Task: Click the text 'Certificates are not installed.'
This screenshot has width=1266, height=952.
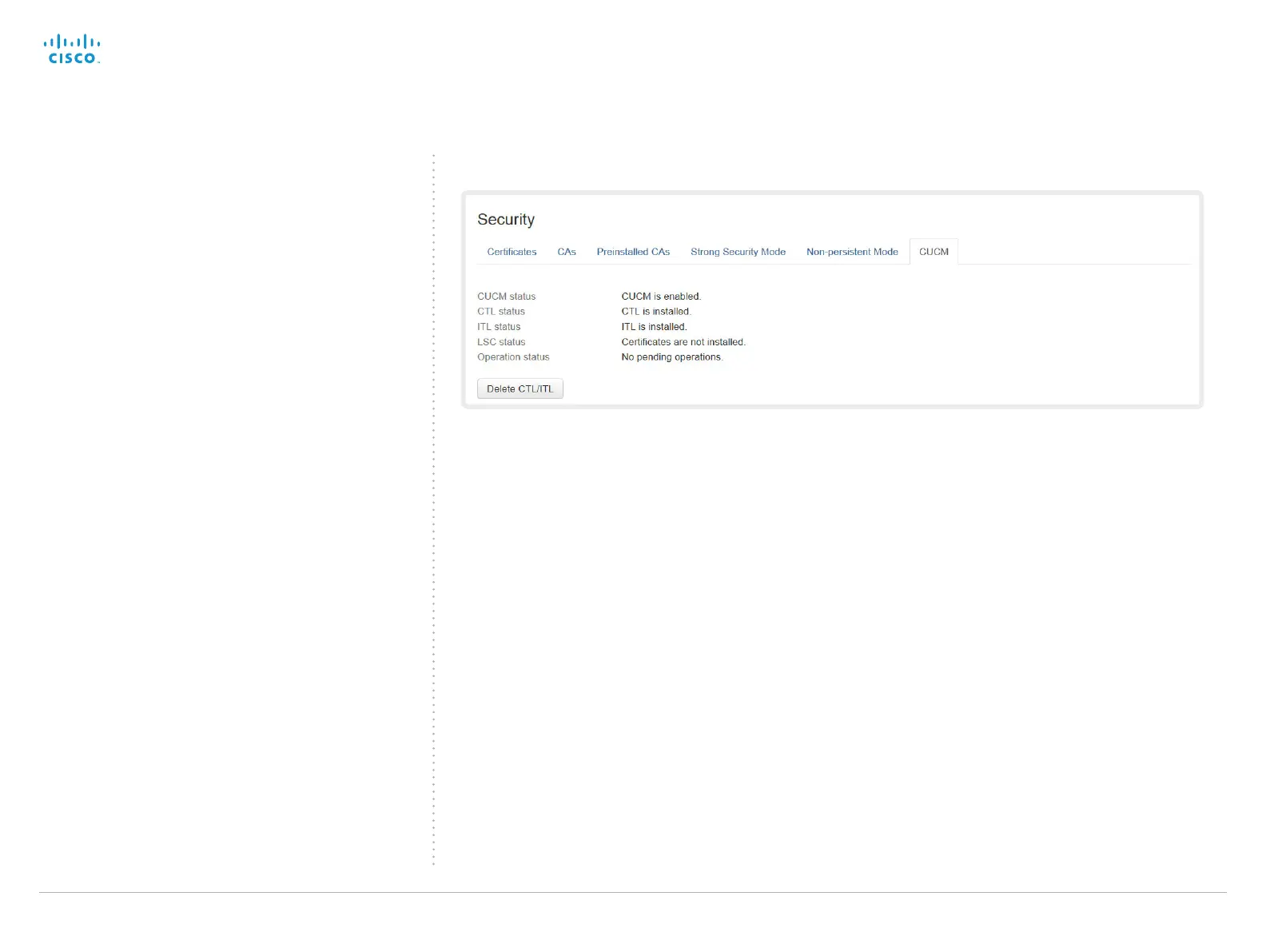Action: [x=683, y=342]
